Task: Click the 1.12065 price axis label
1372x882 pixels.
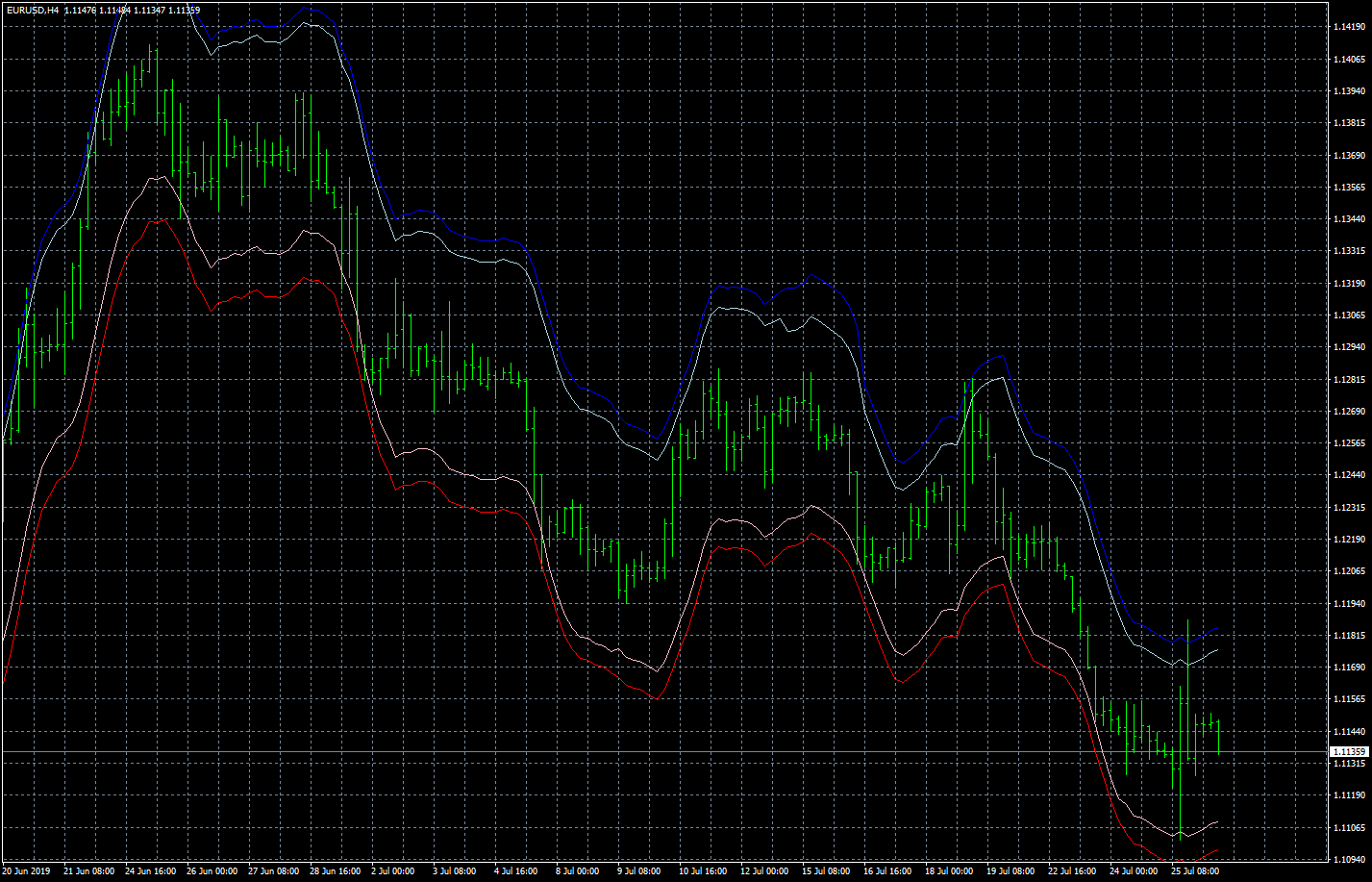Action: pos(1348,571)
